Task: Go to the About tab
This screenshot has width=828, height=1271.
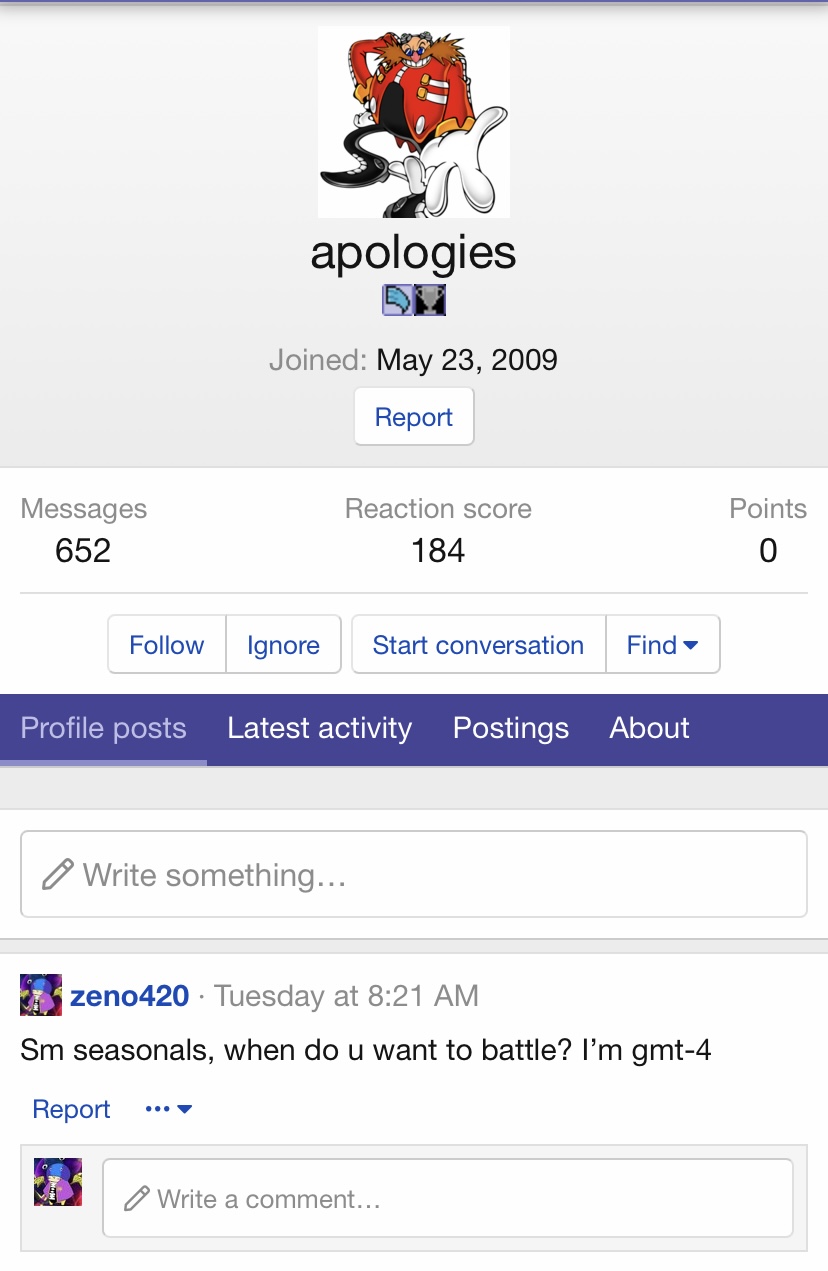Action: 649,728
